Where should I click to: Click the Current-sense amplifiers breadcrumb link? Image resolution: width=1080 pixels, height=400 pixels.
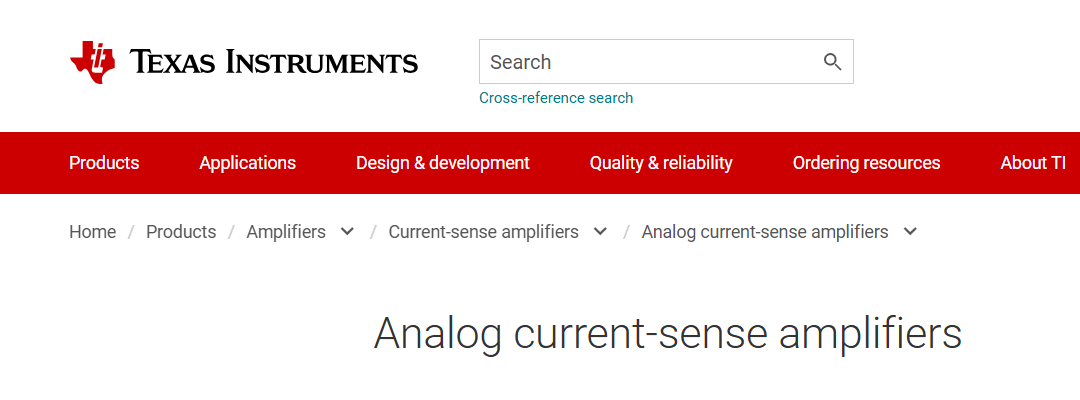tap(483, 232)
